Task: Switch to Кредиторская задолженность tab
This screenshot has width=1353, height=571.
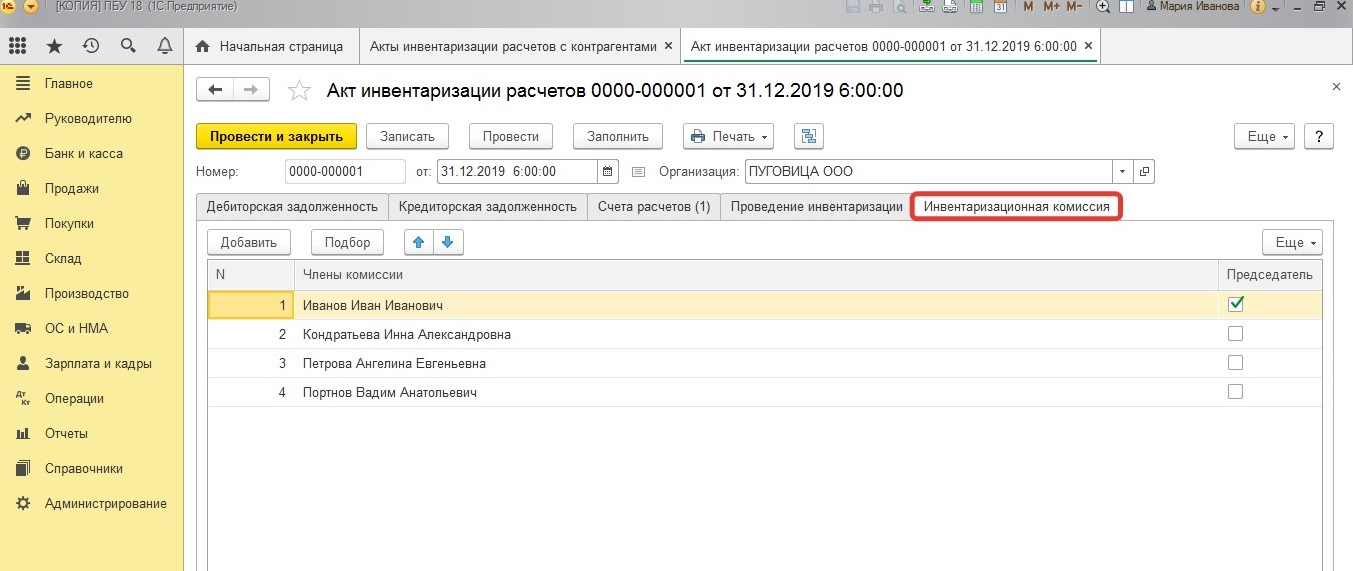Action: [x=487, y=207]
